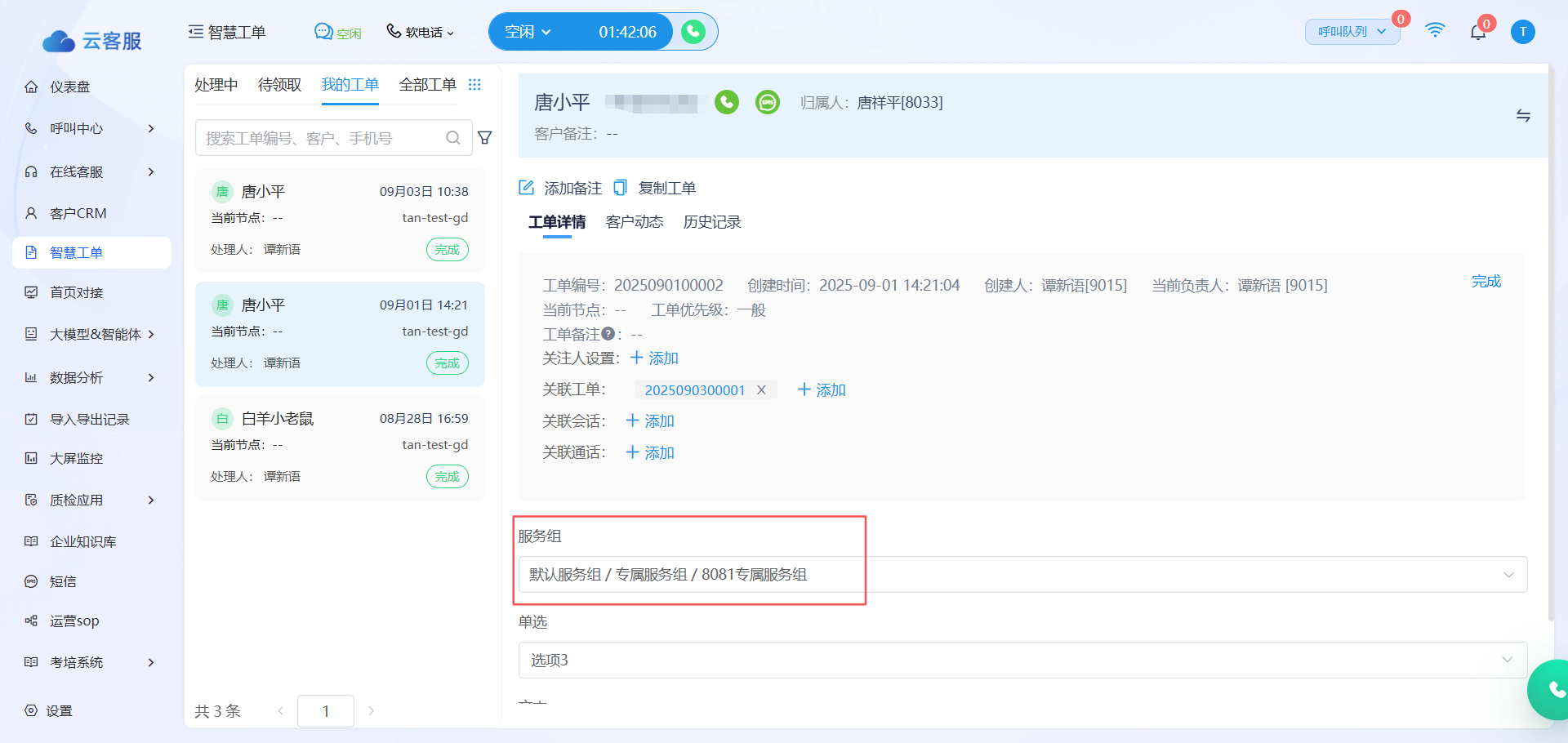
Task: Change agent status from 空闲 dropdown
Action: coord(528,32)
